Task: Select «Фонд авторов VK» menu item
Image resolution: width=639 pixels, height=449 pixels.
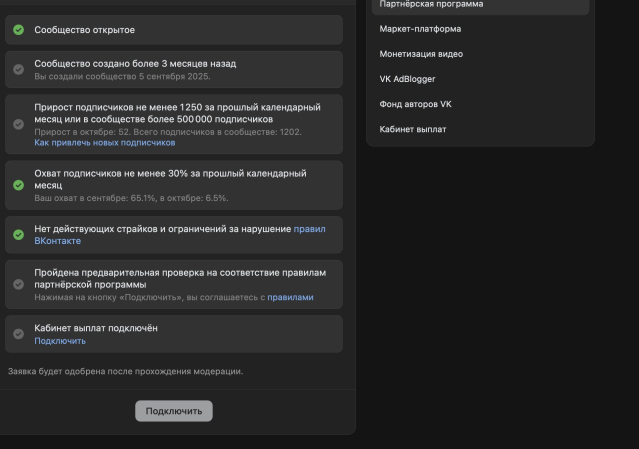Action: click(x=415, y=104)
